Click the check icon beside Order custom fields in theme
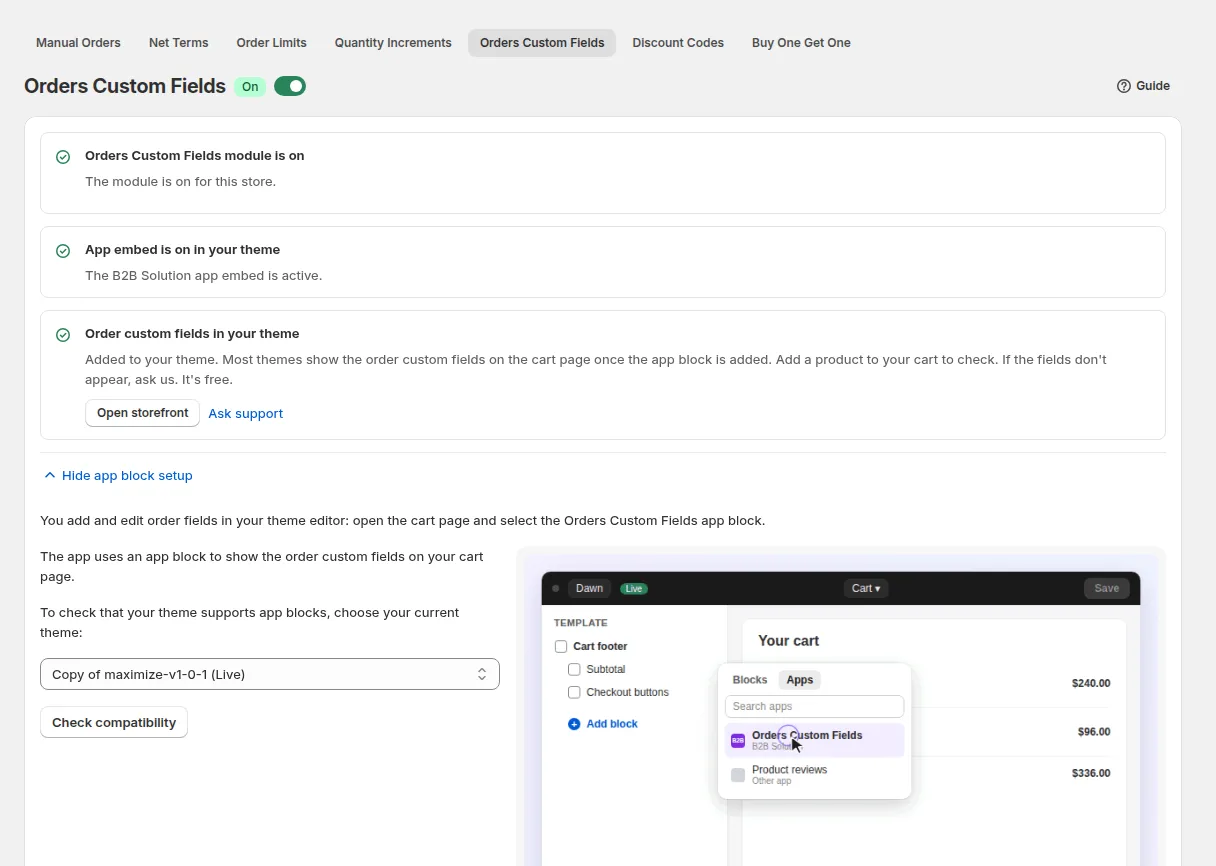Viewport: 1216px width, 866px height. [x=63, y=335]
